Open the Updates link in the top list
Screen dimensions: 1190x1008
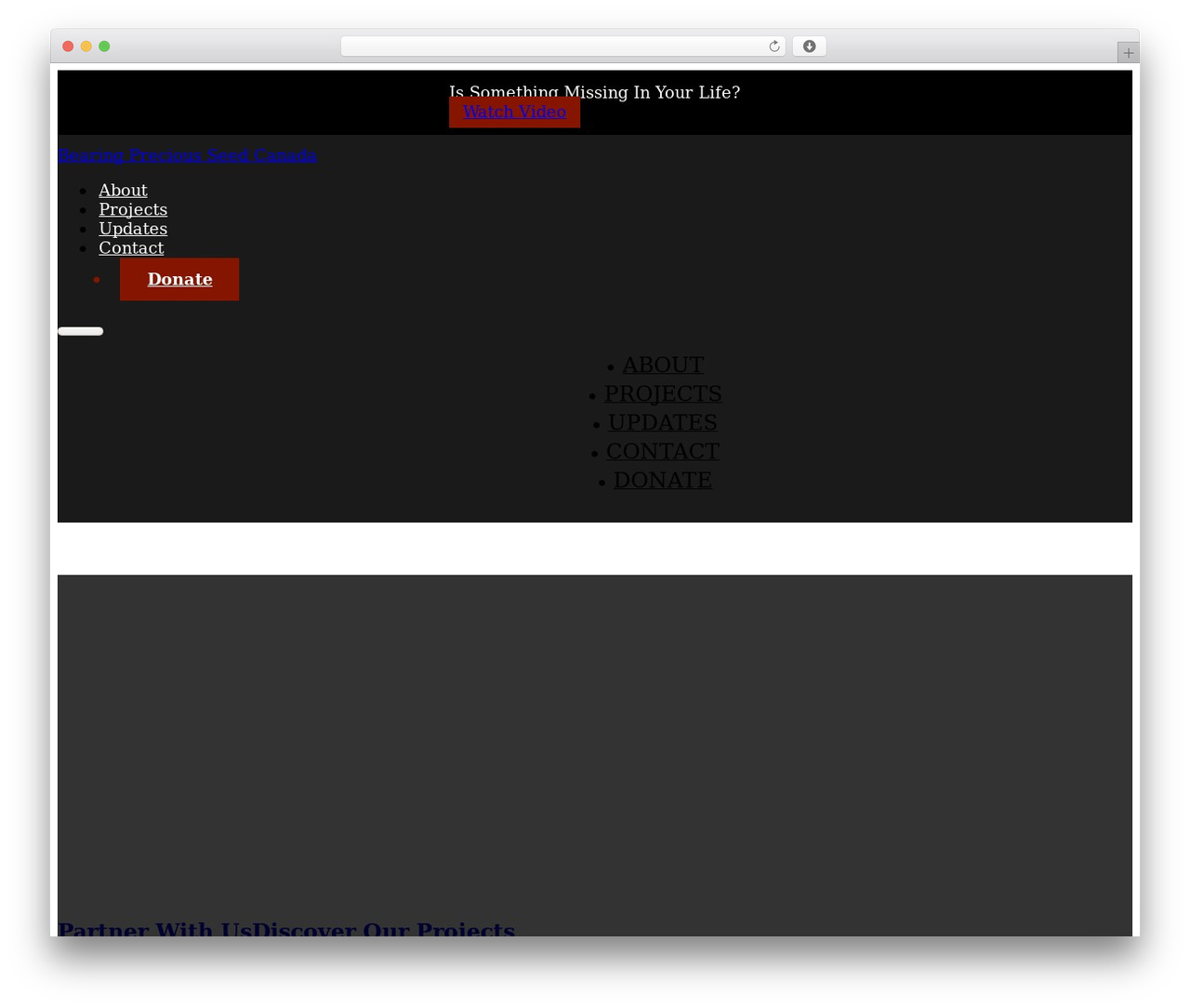(x=133, y=229)
